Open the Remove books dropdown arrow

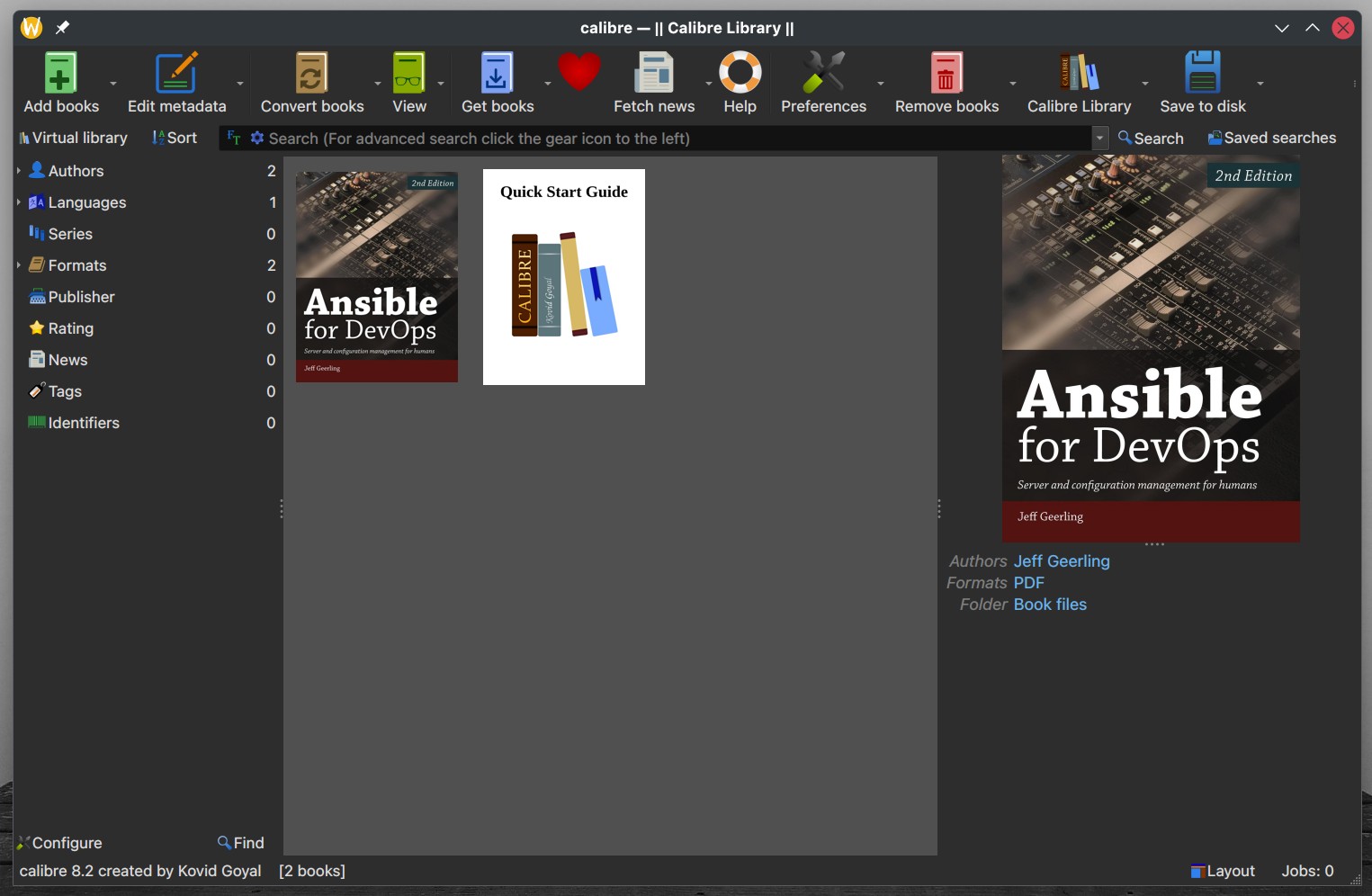pyautogui.click(x=1013, y=84)
